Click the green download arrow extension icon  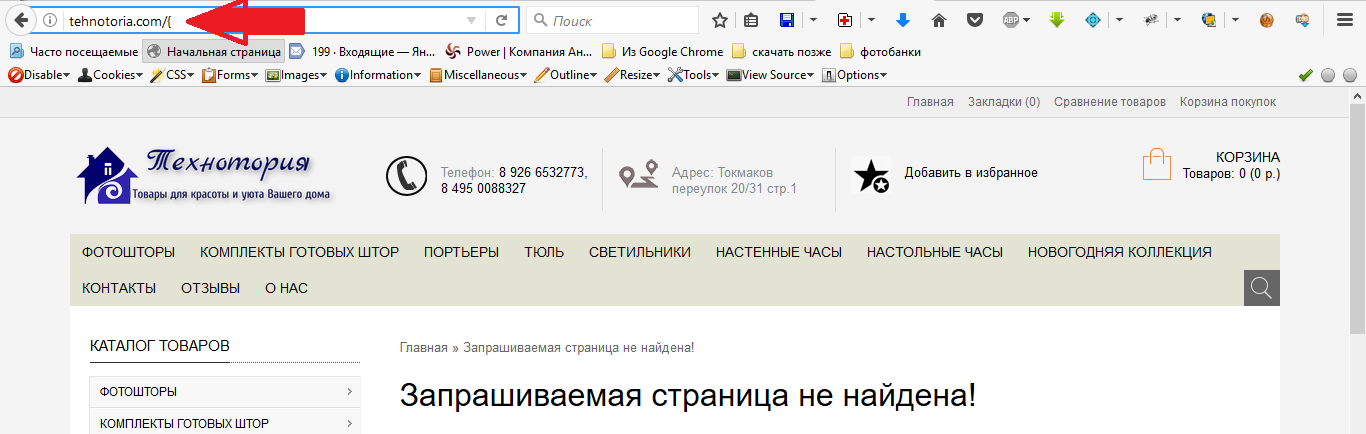coord(1058,20)
